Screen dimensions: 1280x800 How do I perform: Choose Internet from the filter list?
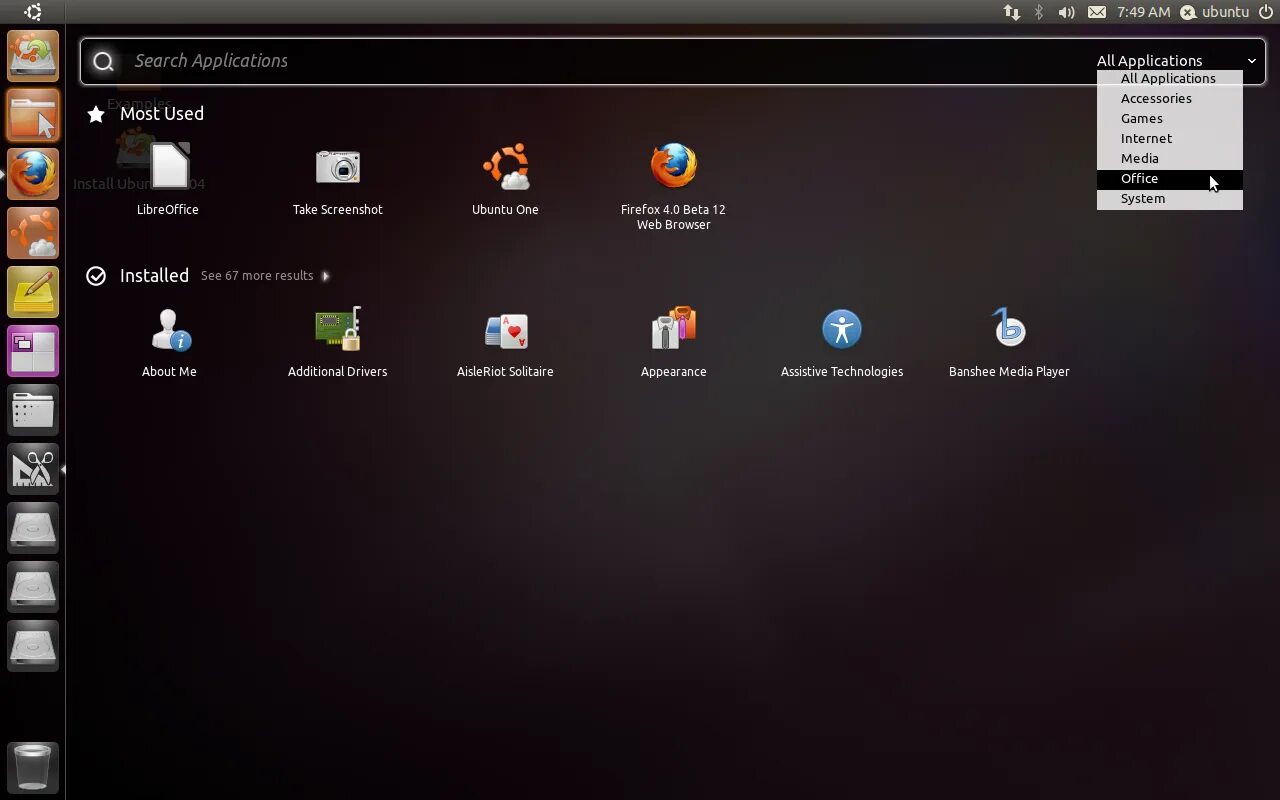tap(1169, 138)
